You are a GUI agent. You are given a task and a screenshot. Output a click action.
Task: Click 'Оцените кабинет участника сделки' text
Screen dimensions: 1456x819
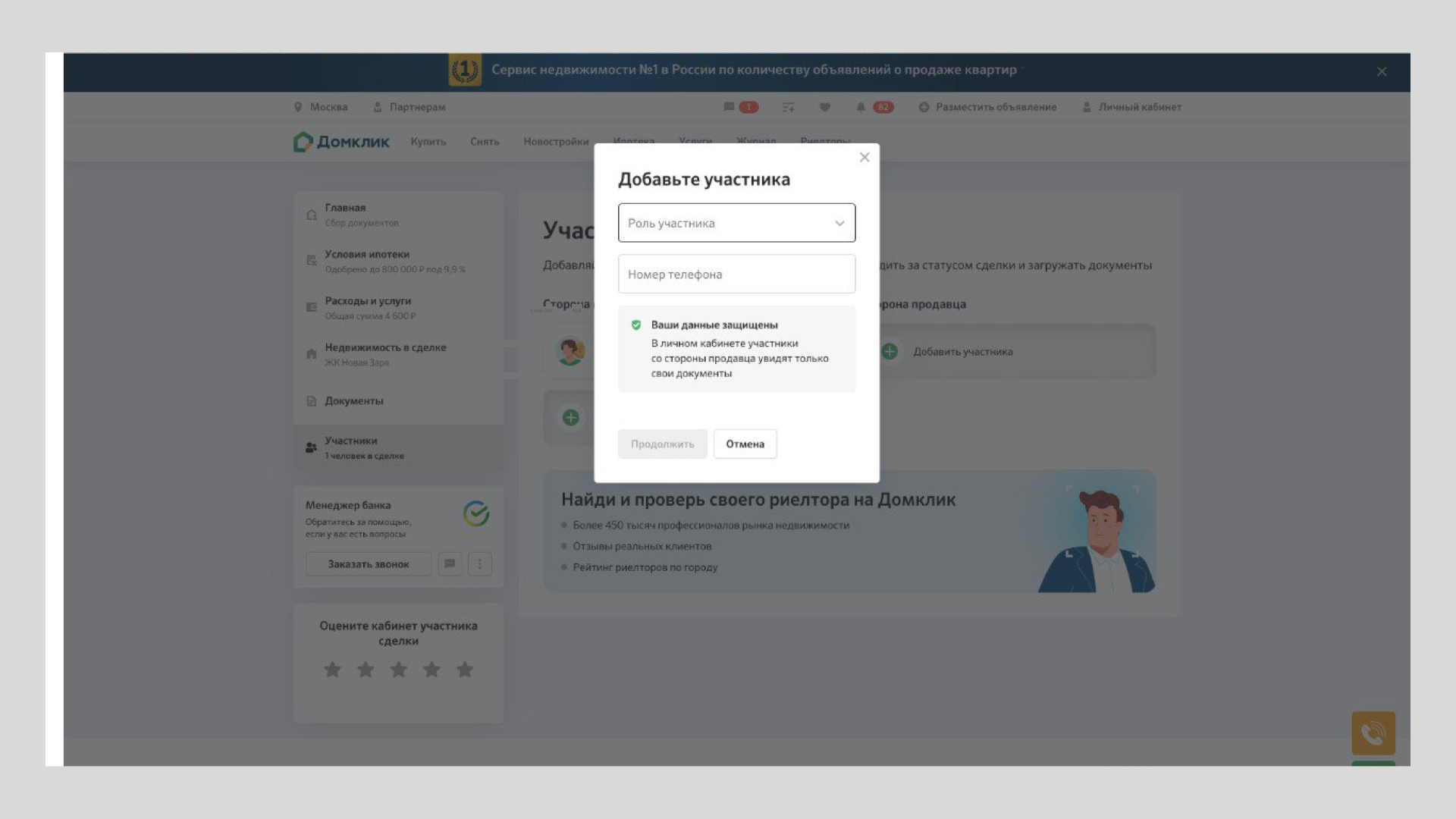coord(399,633)
